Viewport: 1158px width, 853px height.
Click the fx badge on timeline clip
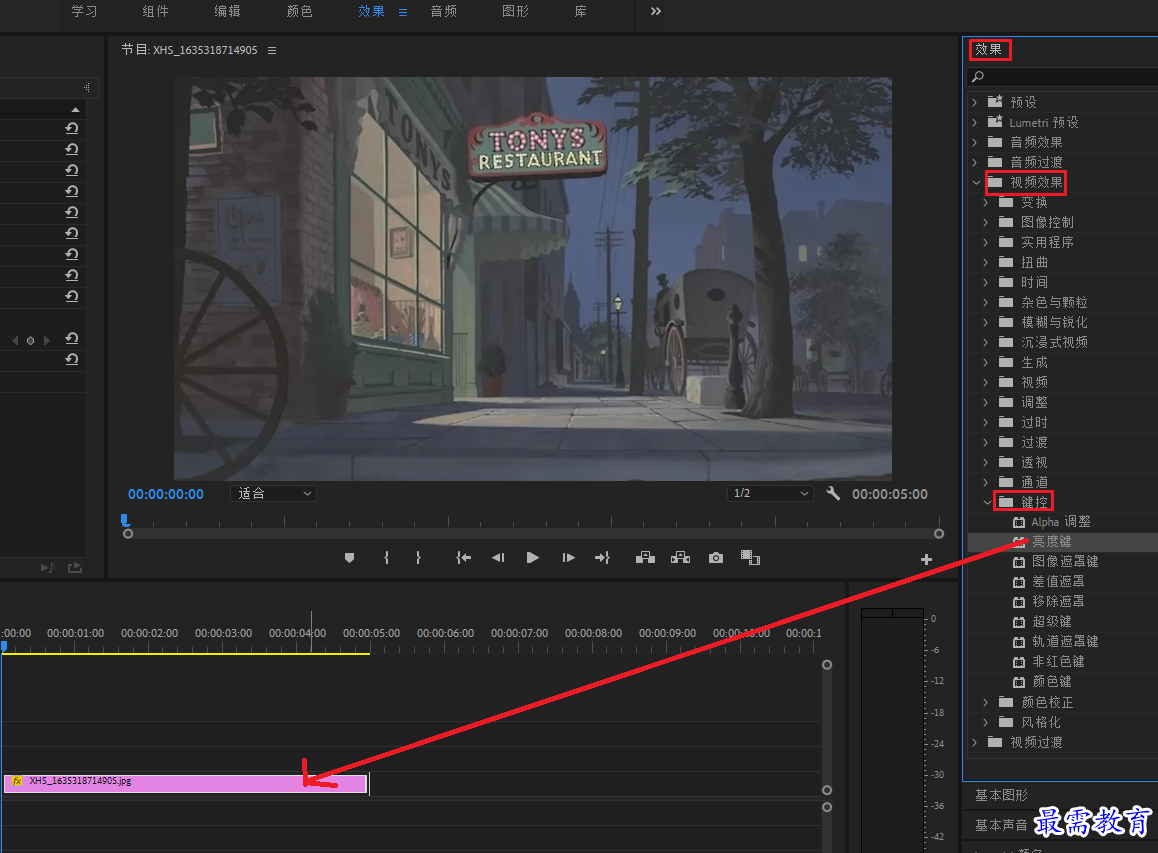coord(16,781)
